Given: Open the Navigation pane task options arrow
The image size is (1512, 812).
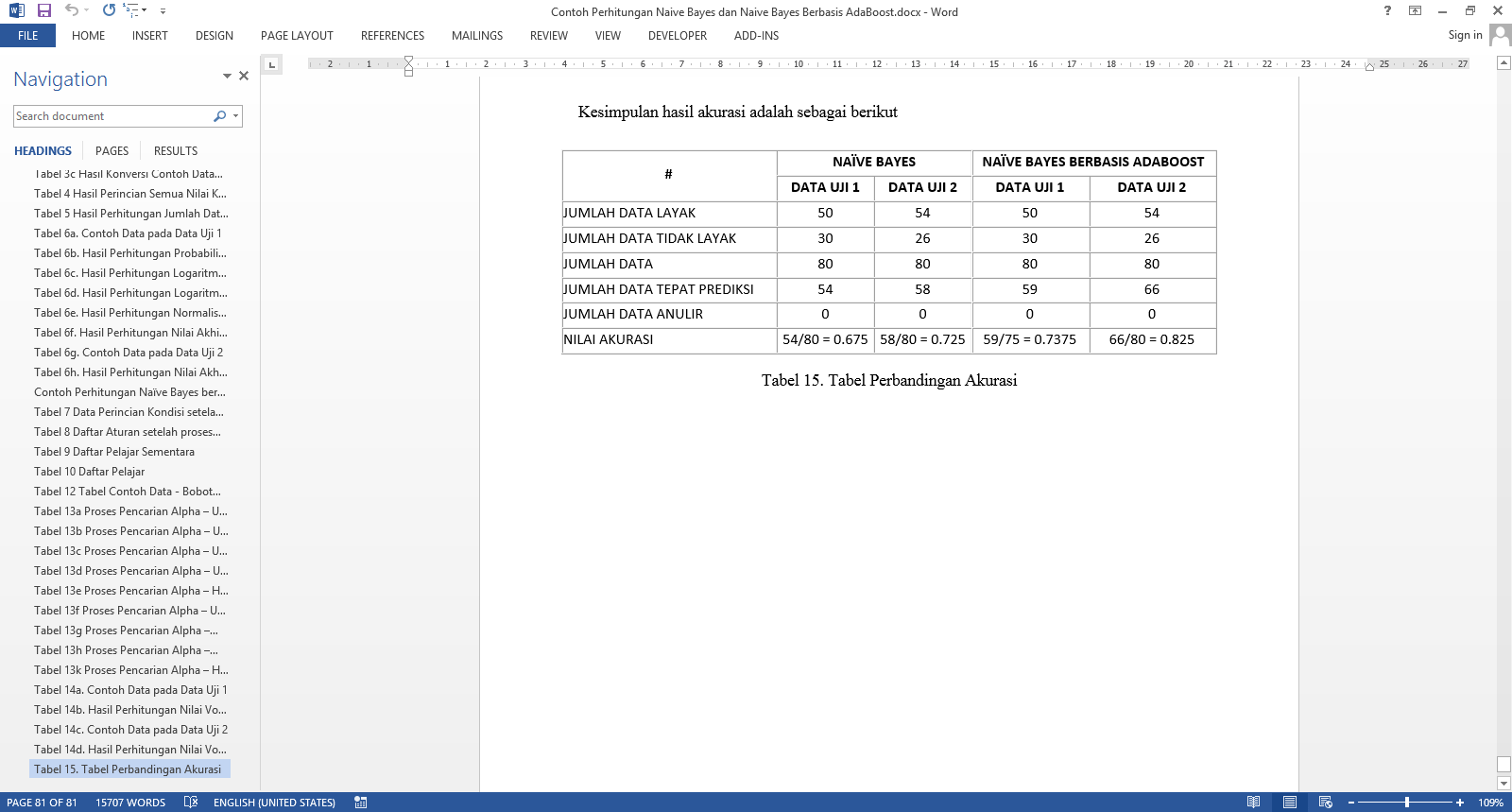Looking at the screenshot, I should [x=227, y=76].
